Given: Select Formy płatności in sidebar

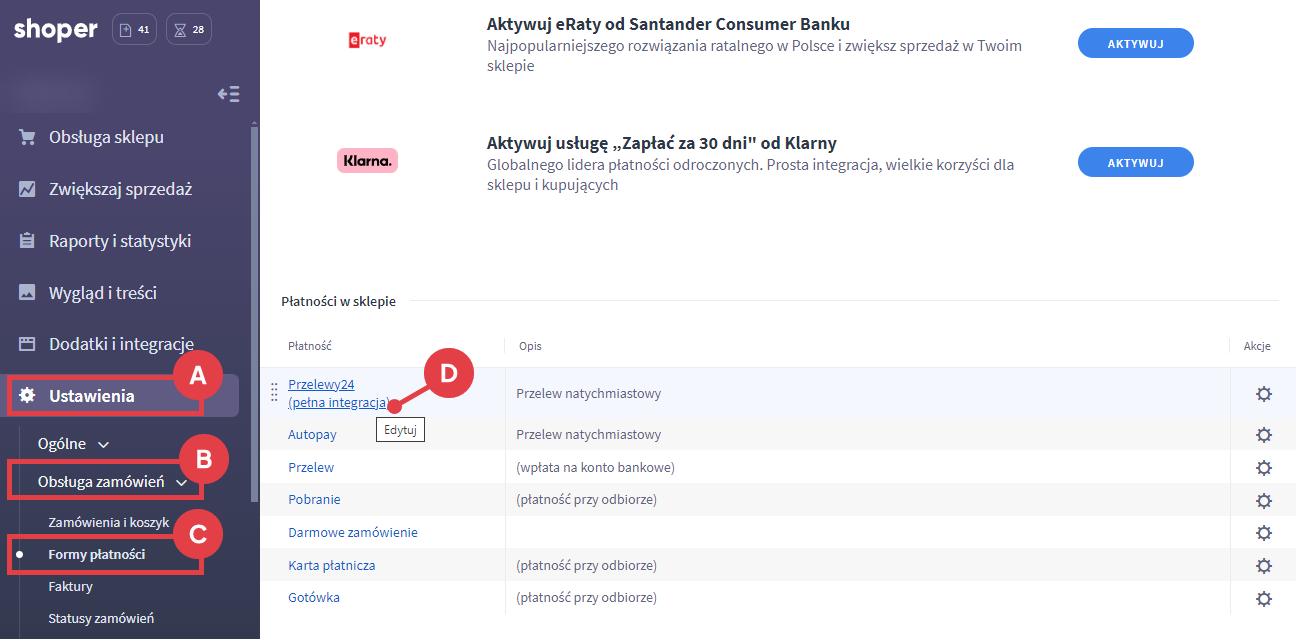Looking at the screenshot, I should [x=97, y=554].
